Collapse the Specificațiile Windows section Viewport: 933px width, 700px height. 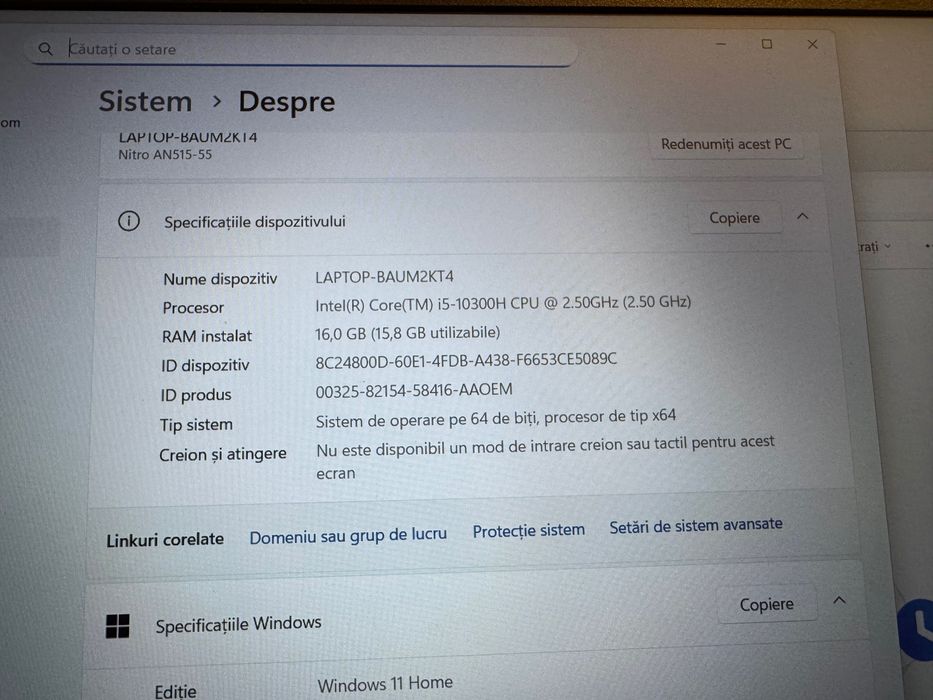tap(839, 600)
